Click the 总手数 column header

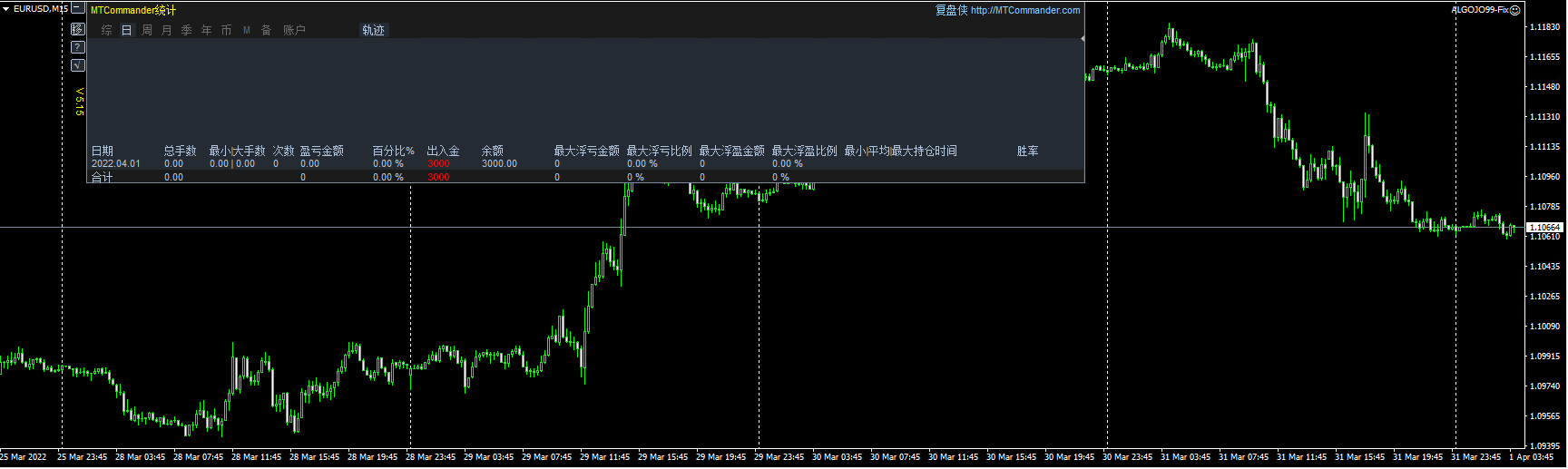pos(180,151)
